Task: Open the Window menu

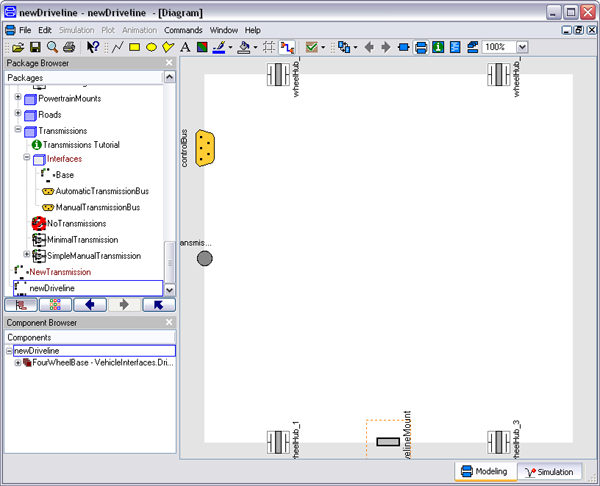Action: point(223,31)
